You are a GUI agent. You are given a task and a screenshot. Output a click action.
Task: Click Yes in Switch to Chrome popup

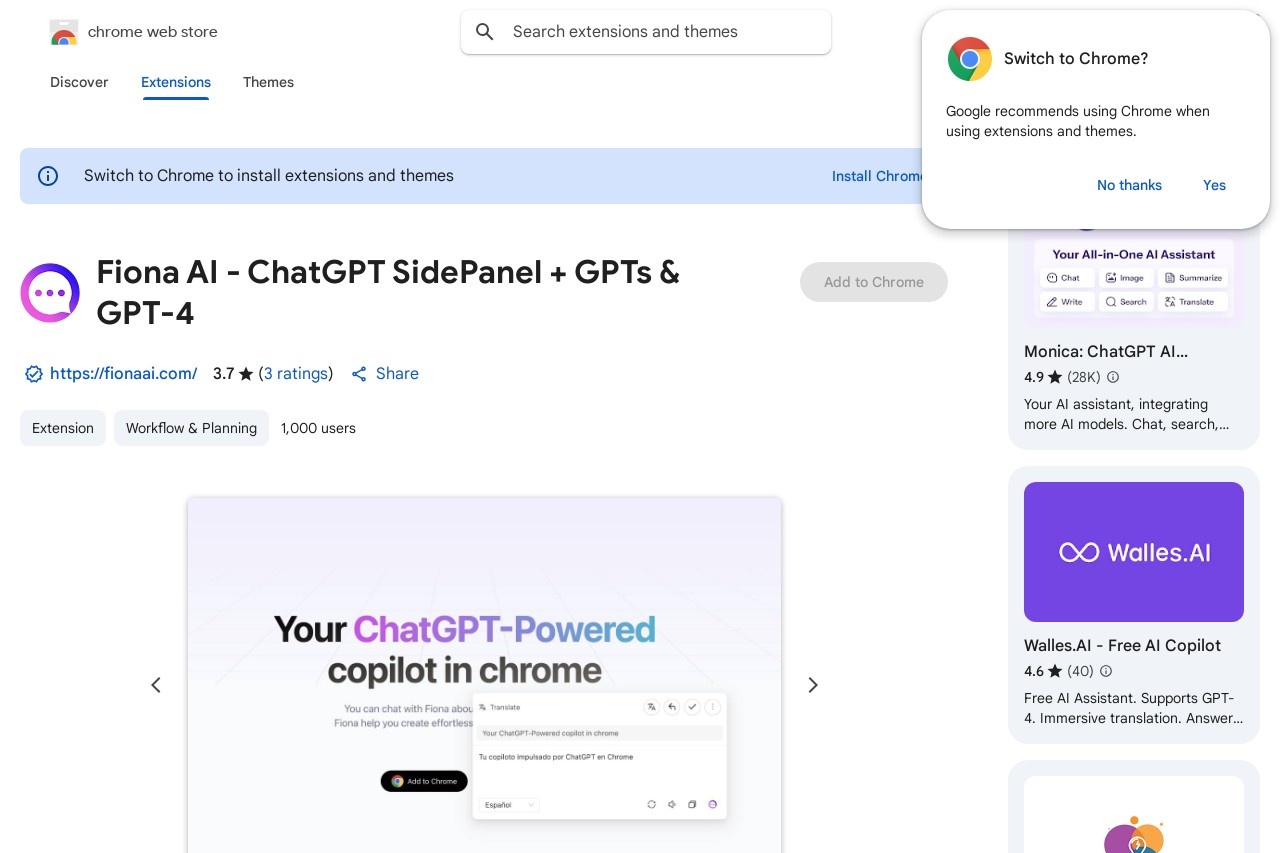1214,185
